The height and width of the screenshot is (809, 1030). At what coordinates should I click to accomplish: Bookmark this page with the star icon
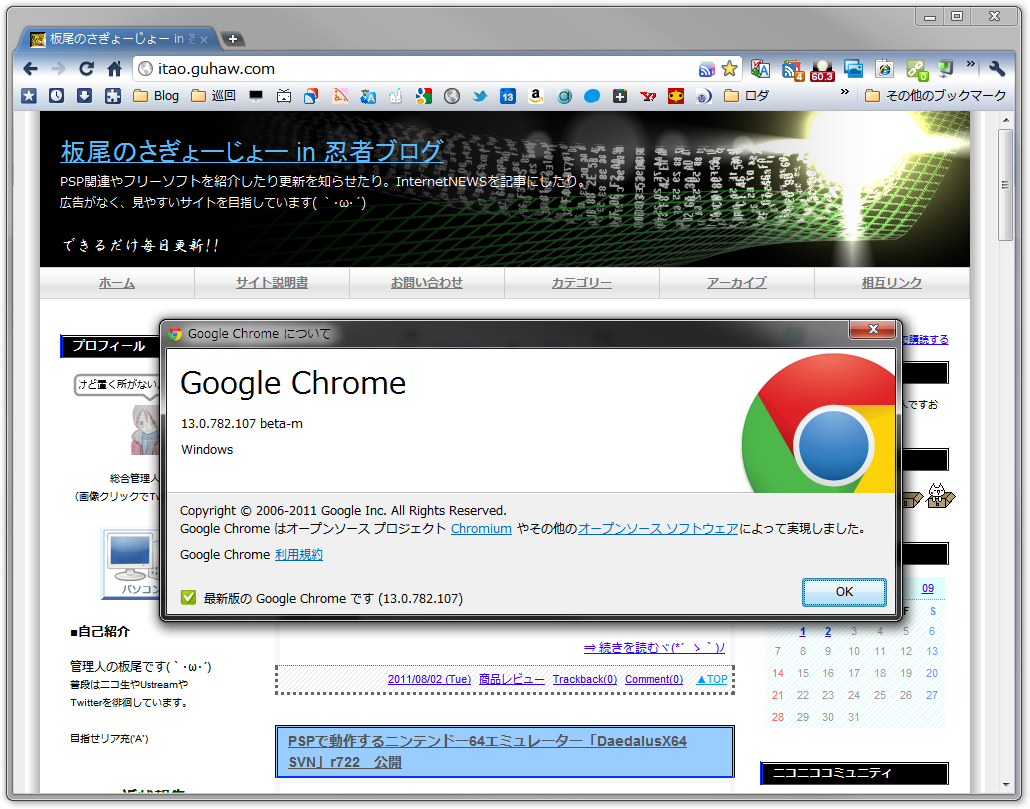729,68
